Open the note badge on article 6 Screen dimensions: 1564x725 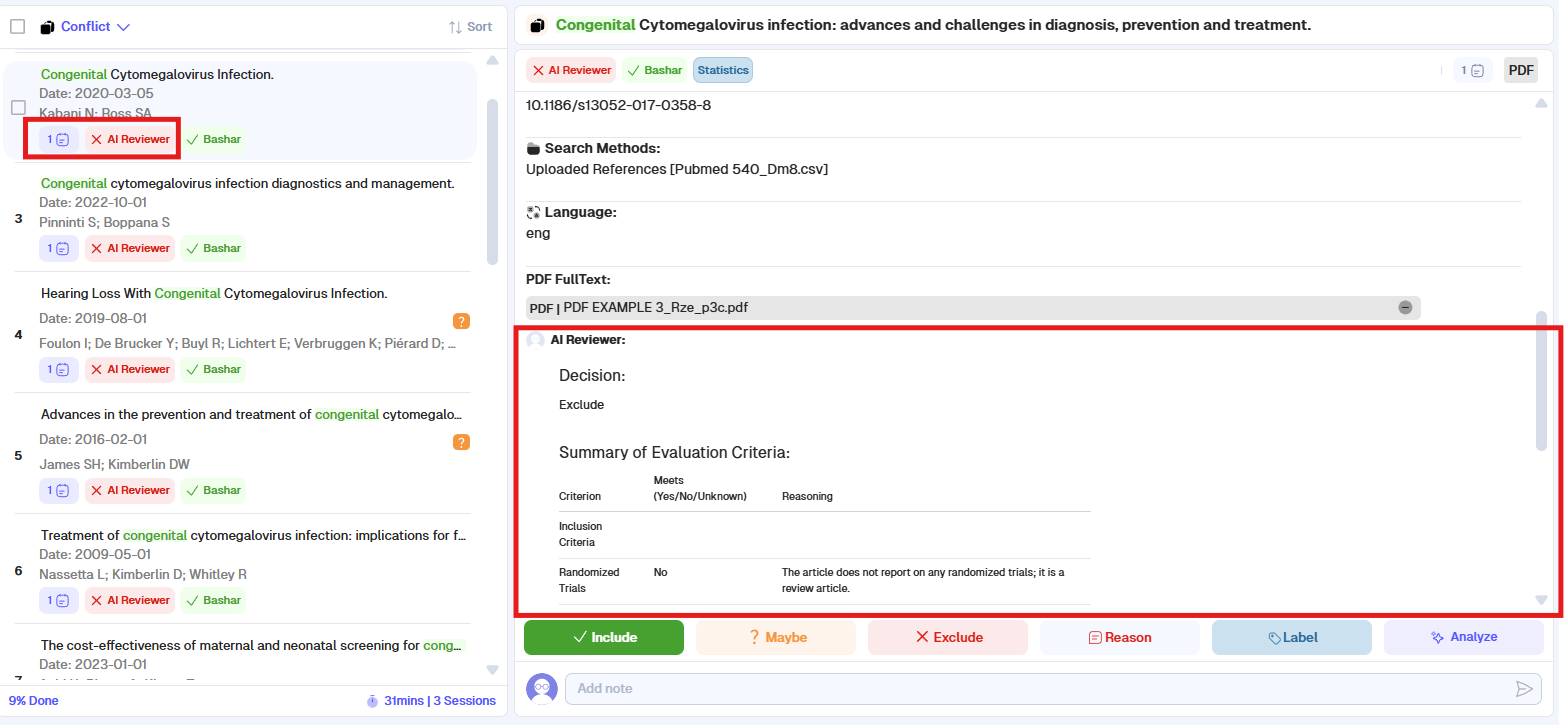[x=59, y=600]
